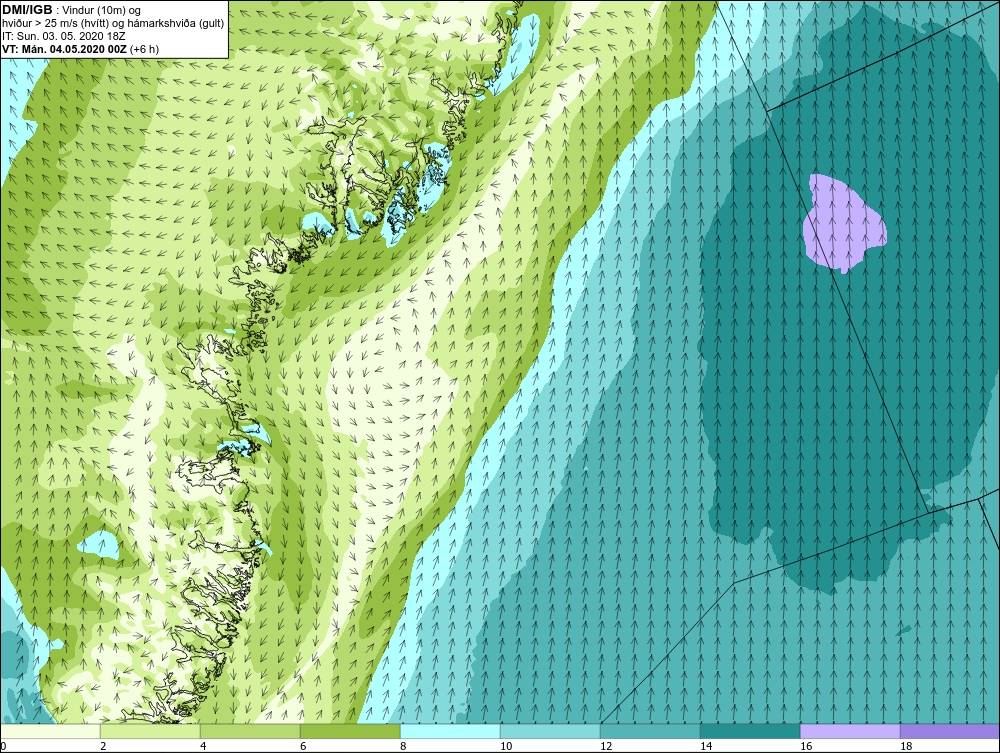Screen dimensions: 1000x753
Task: Click the 2–4 m/s light green legend swatch
Action: pyautogui.click(x=151, y=731)
